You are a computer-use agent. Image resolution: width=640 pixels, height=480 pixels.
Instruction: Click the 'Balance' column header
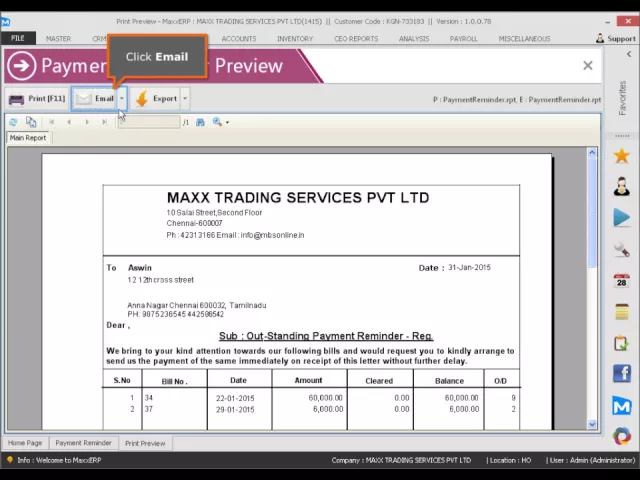(x=449, y=381)
